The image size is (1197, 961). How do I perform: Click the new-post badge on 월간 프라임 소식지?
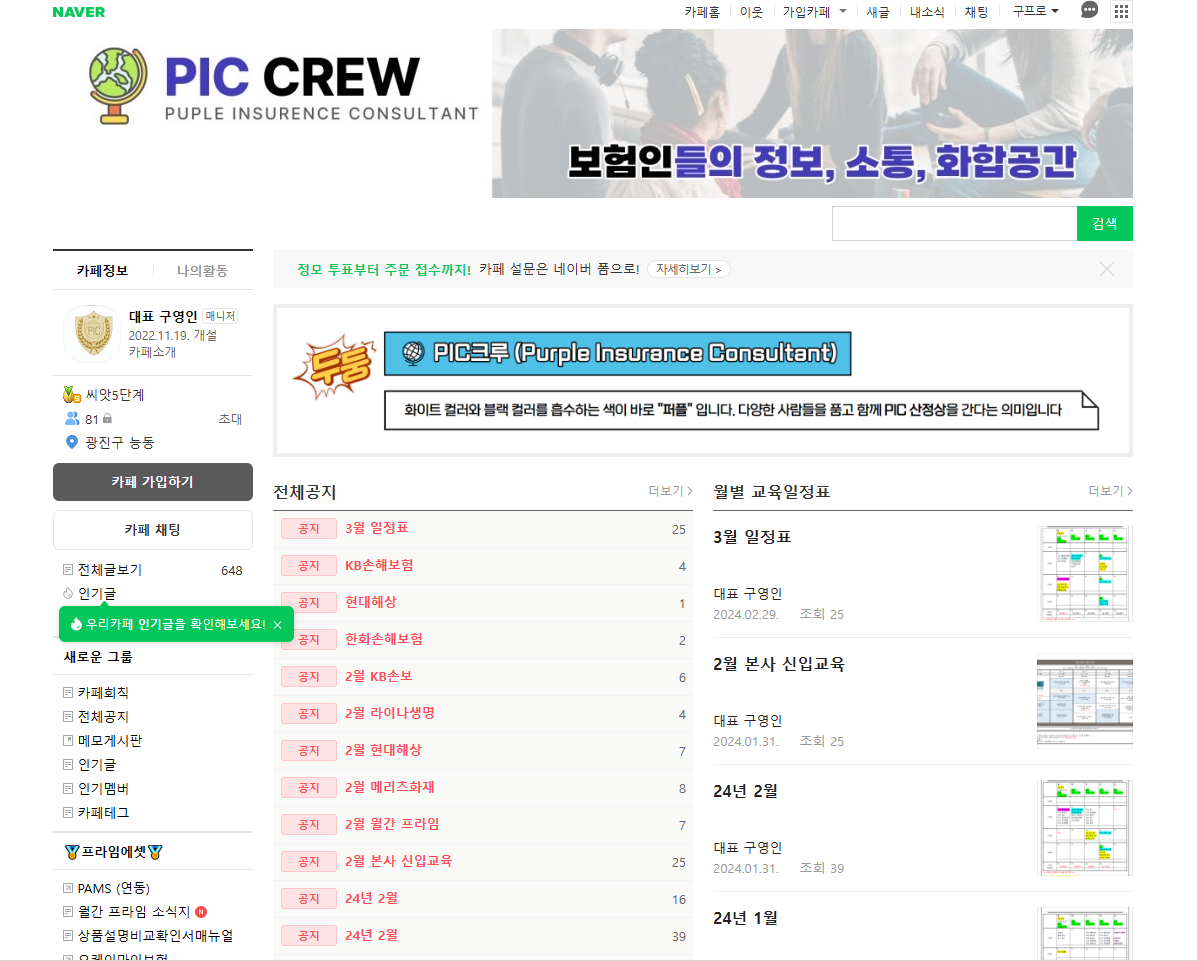click(x=201, y=911)
